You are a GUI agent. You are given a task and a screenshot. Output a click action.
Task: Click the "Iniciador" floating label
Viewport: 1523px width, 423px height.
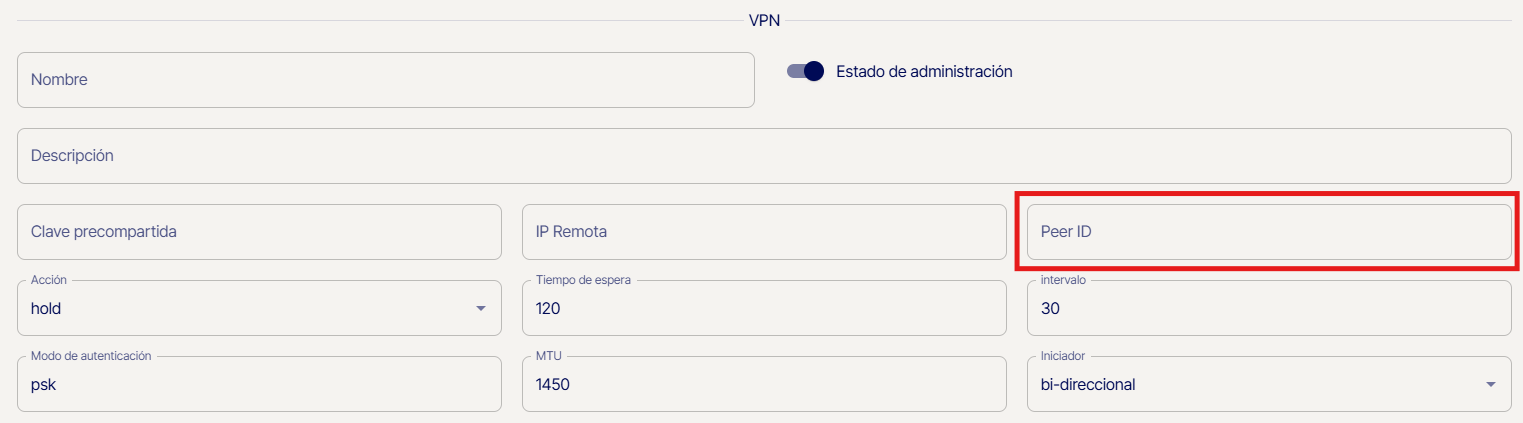(1063, 356)
